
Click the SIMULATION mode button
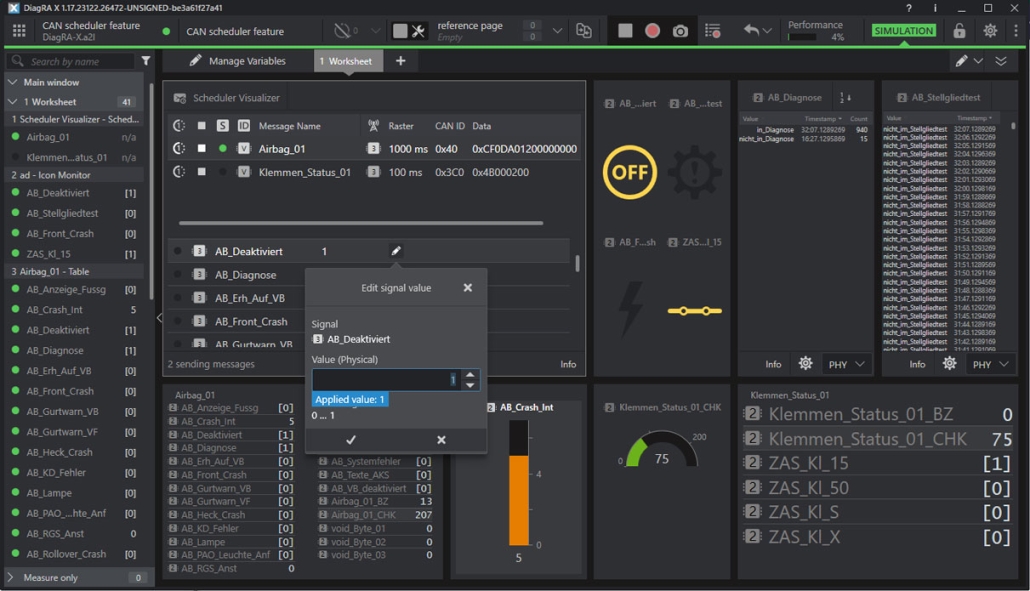pos(903,31)
